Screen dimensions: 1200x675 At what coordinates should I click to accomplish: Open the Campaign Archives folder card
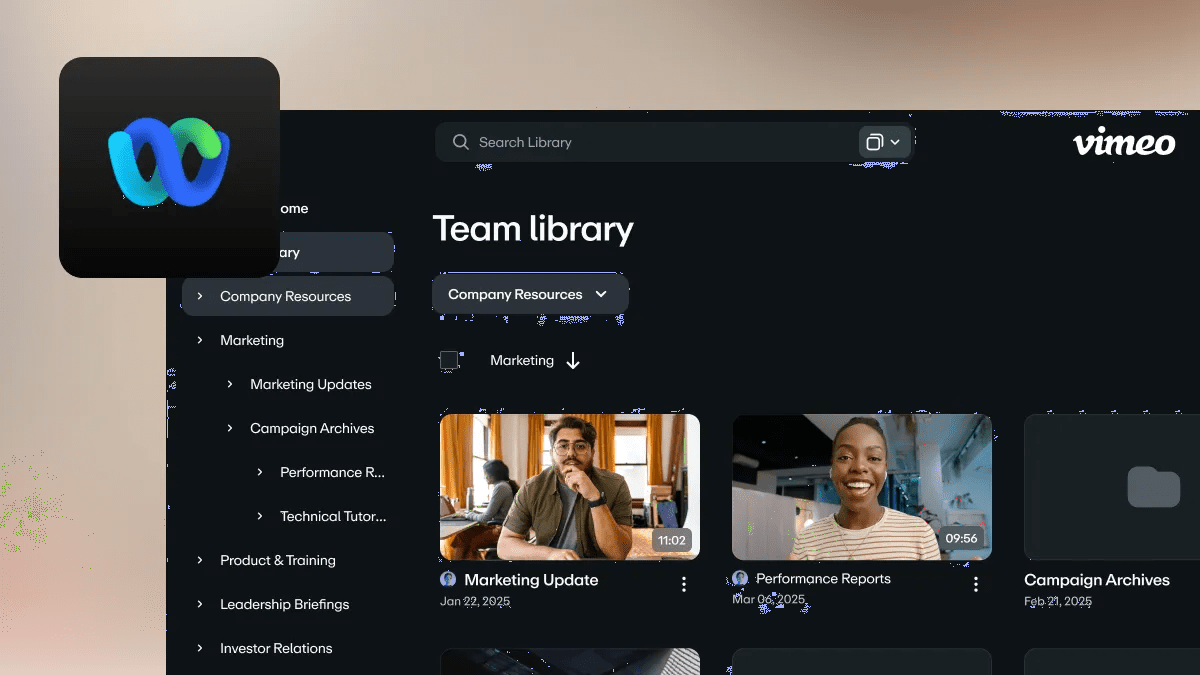(1112, 487)
